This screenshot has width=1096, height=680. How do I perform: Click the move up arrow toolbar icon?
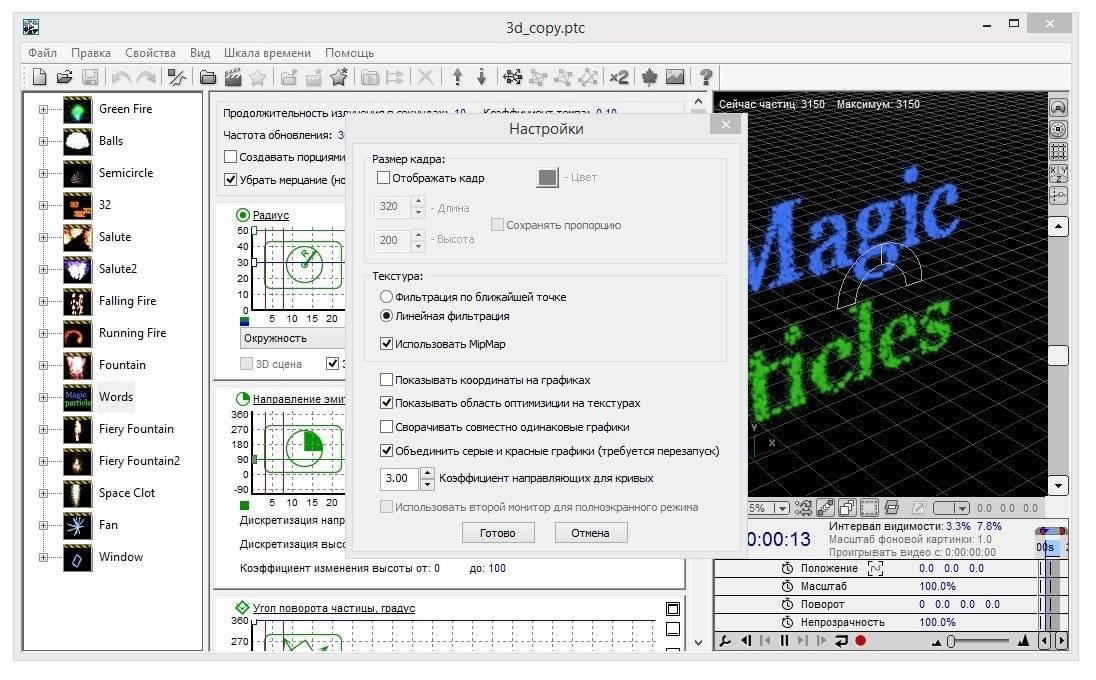click(x=457, y=77)
